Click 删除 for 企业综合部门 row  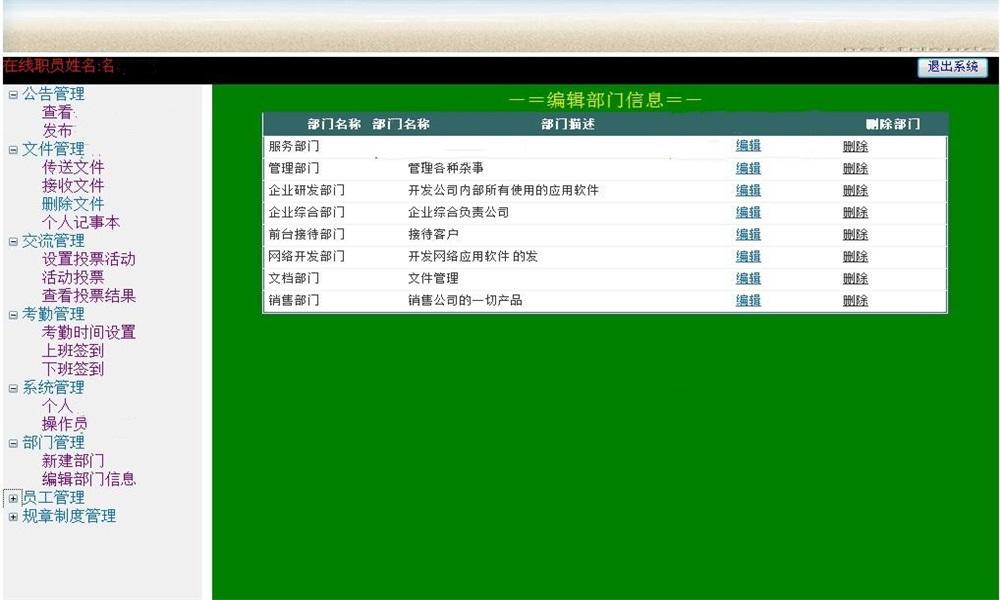pos(855,213)
